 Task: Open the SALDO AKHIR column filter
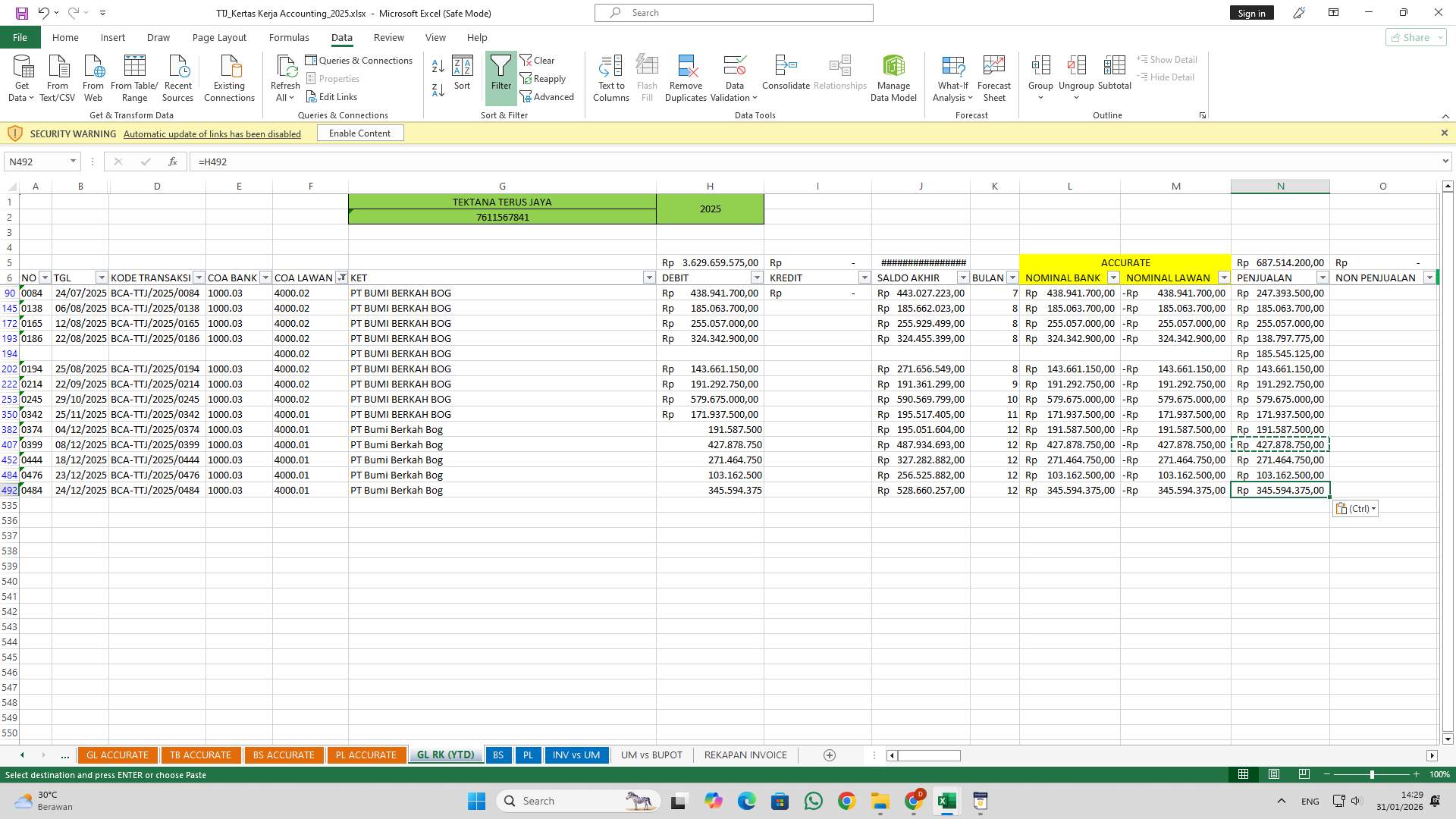pos(963,278)
